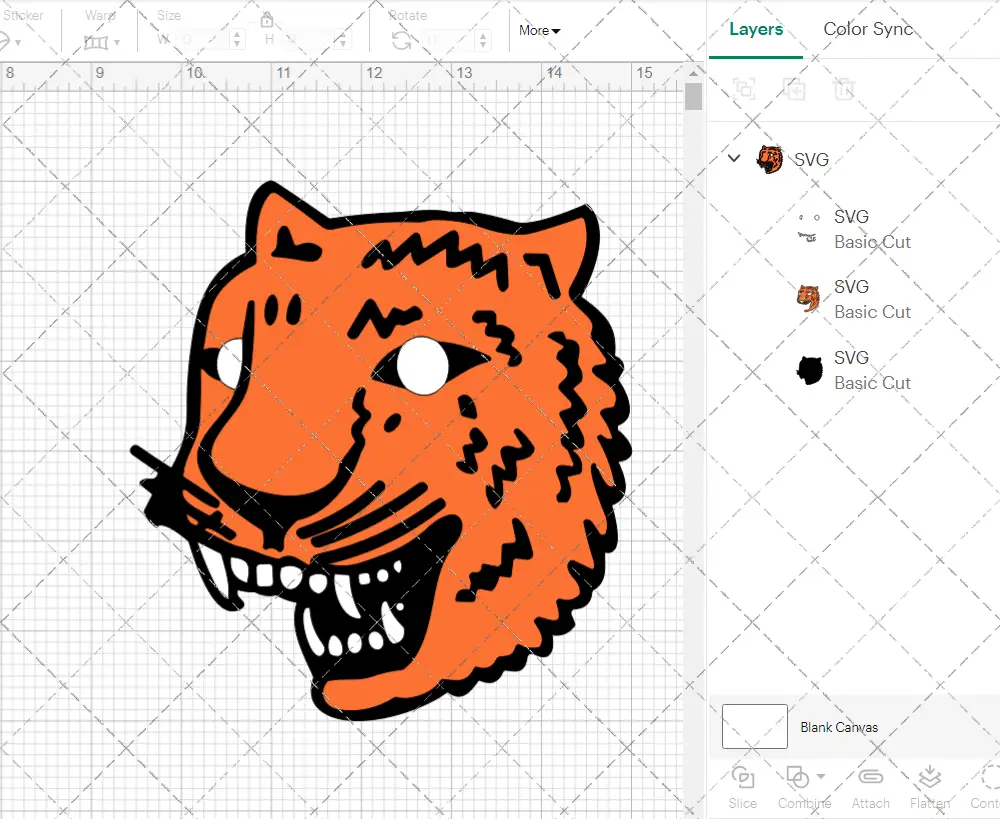Screen dimensions: 1000x819
Task: Click the vertical scrollbar thumb
Action: point(693,97)
